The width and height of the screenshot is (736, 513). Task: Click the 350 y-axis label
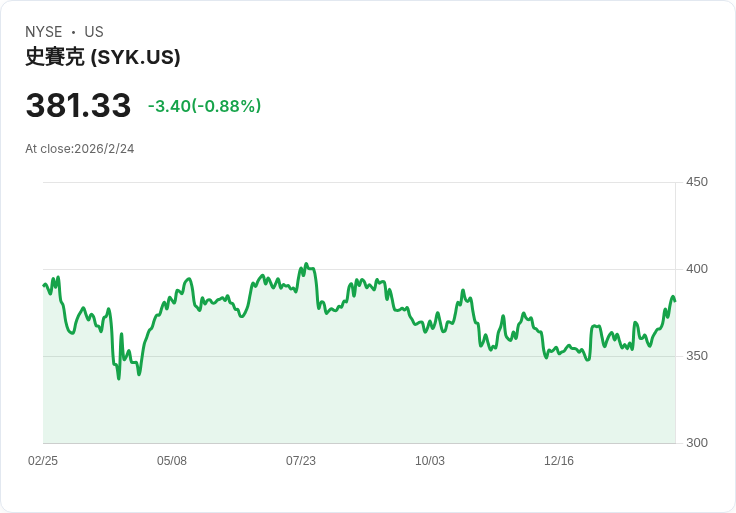(x=697, y=356)
